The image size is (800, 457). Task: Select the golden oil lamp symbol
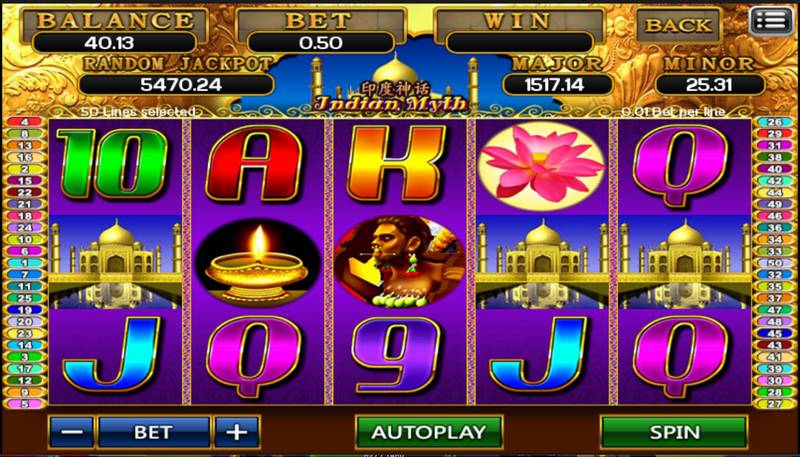(x=257, y=263)
